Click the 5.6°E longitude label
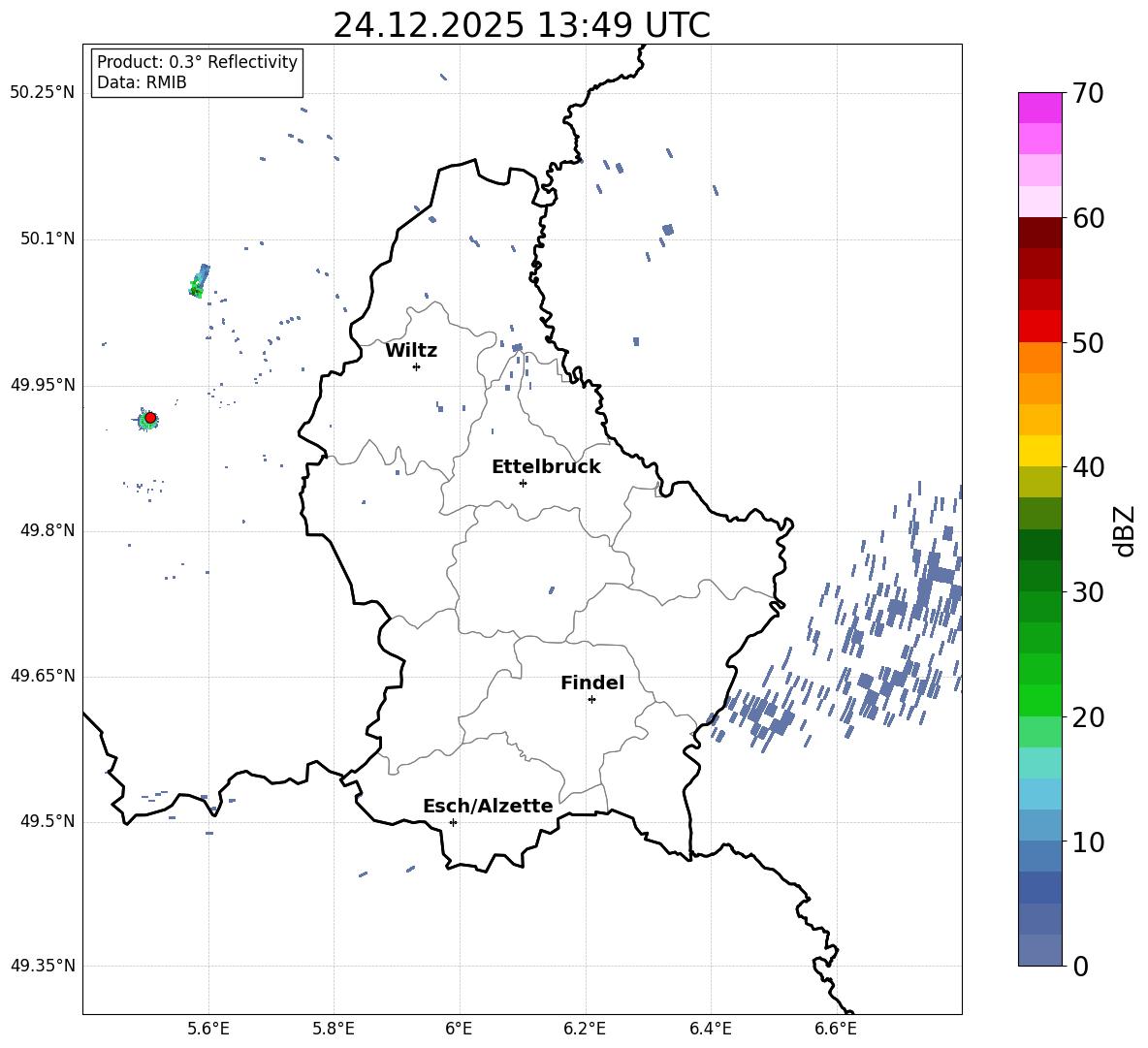 coord(208,1029)
